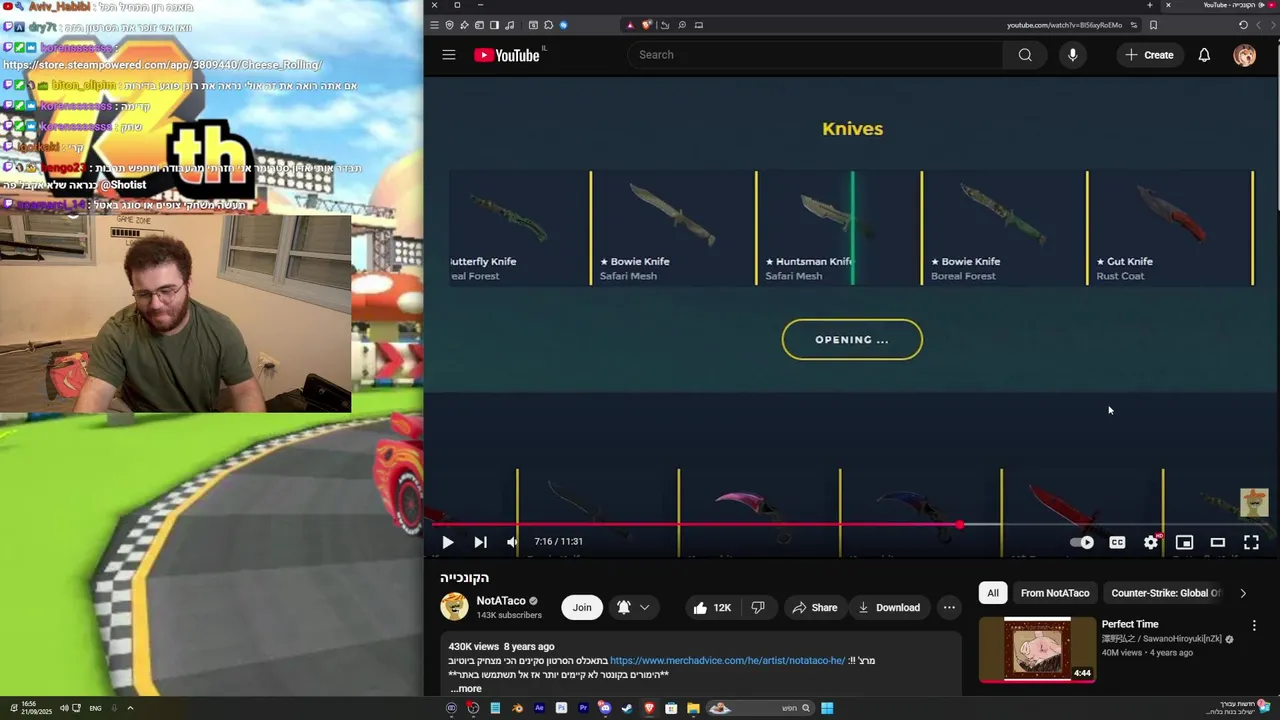The width and height of the screenshot is (1280, 720).
Task: Click the YouTube search magnifier button
Action: click(1025, 55)
